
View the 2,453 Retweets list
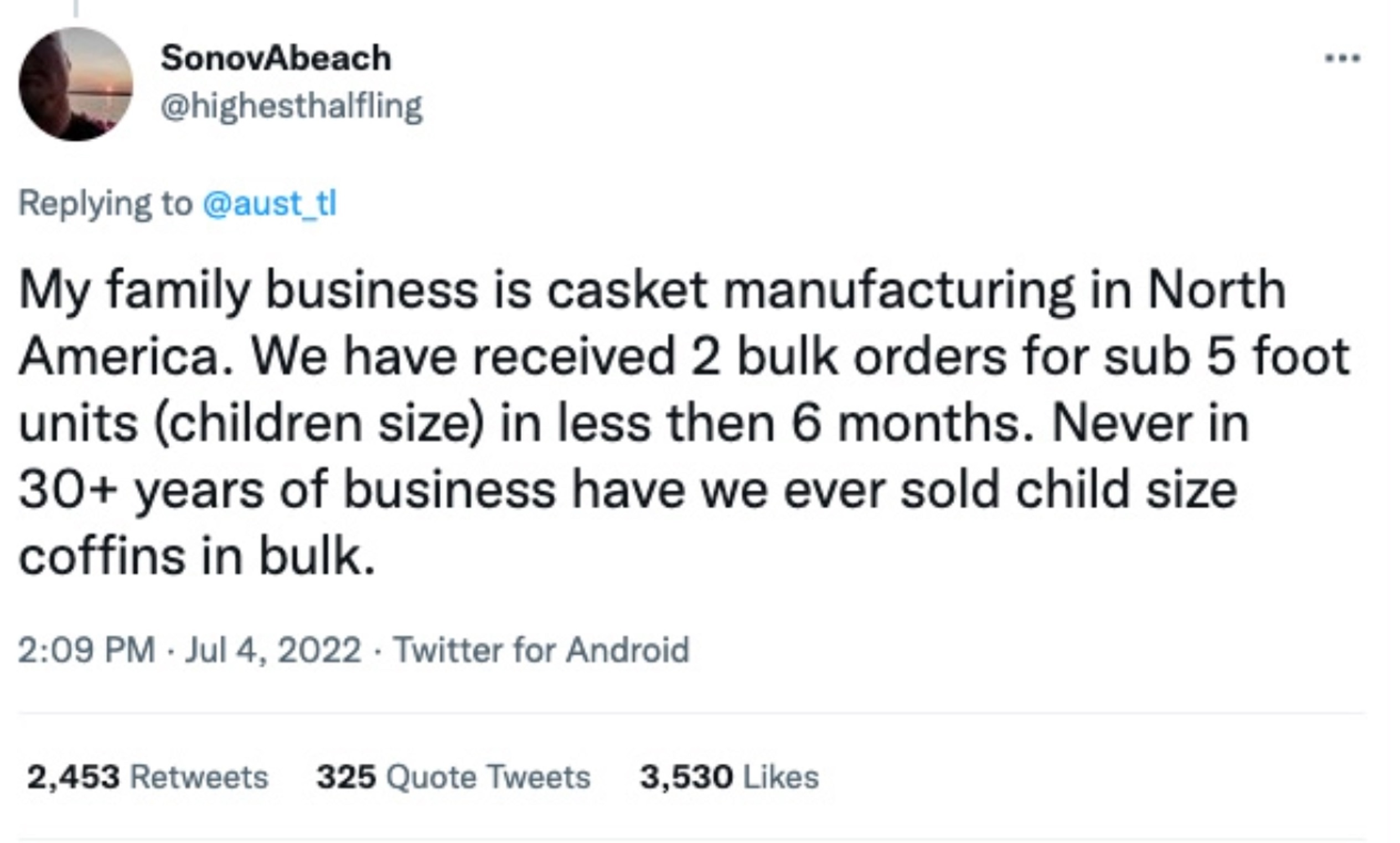click(x=148, y=777)
